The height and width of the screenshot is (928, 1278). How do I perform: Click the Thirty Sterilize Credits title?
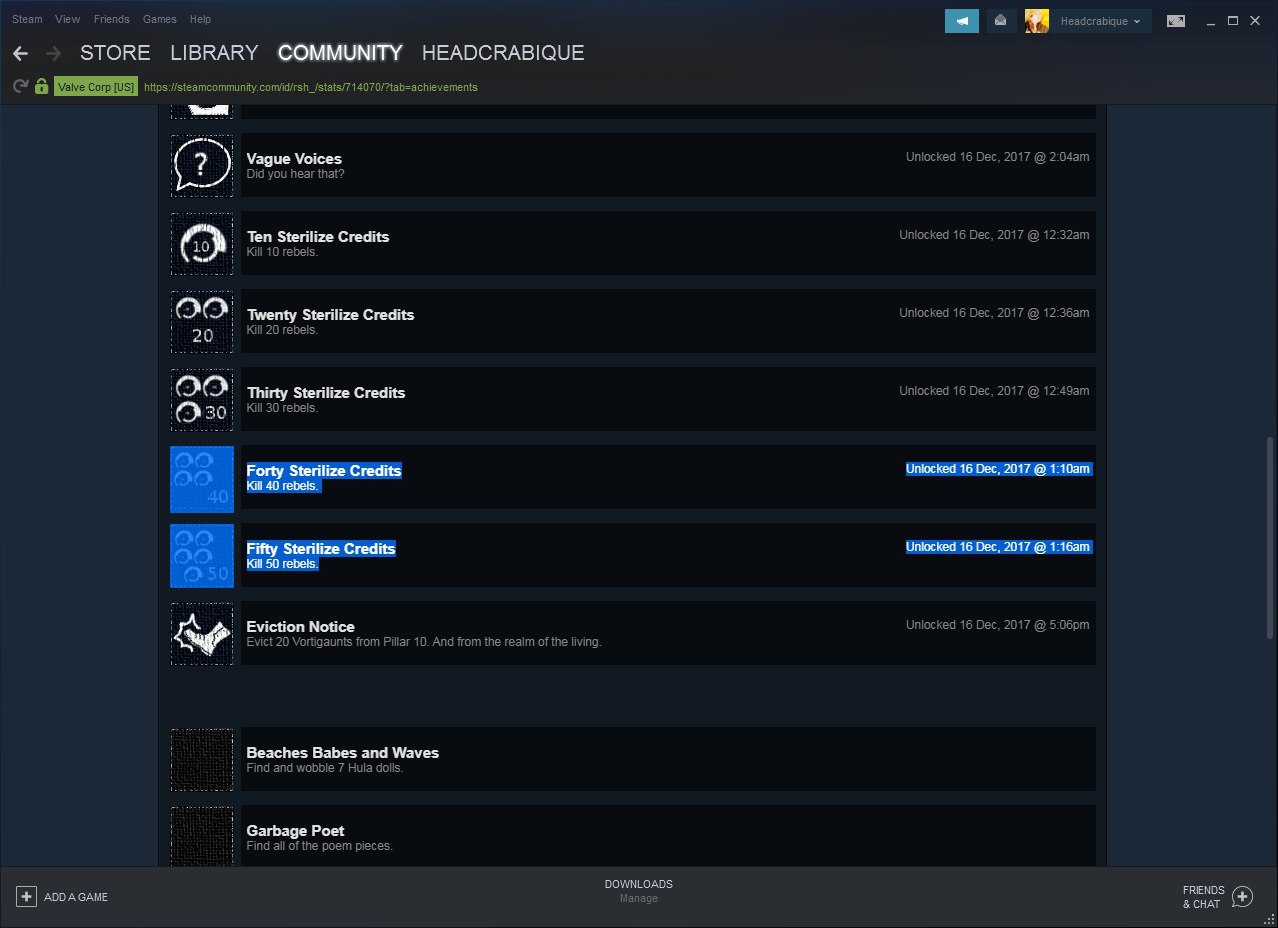coord(326,392)
